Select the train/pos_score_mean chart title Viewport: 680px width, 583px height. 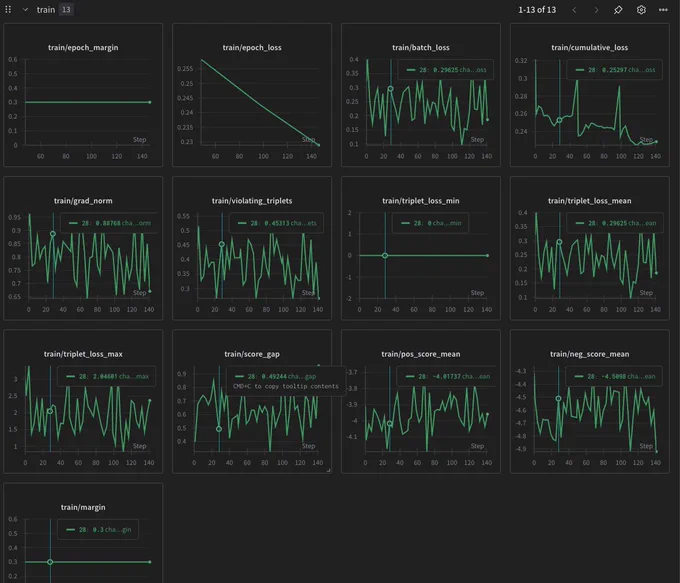421,354
